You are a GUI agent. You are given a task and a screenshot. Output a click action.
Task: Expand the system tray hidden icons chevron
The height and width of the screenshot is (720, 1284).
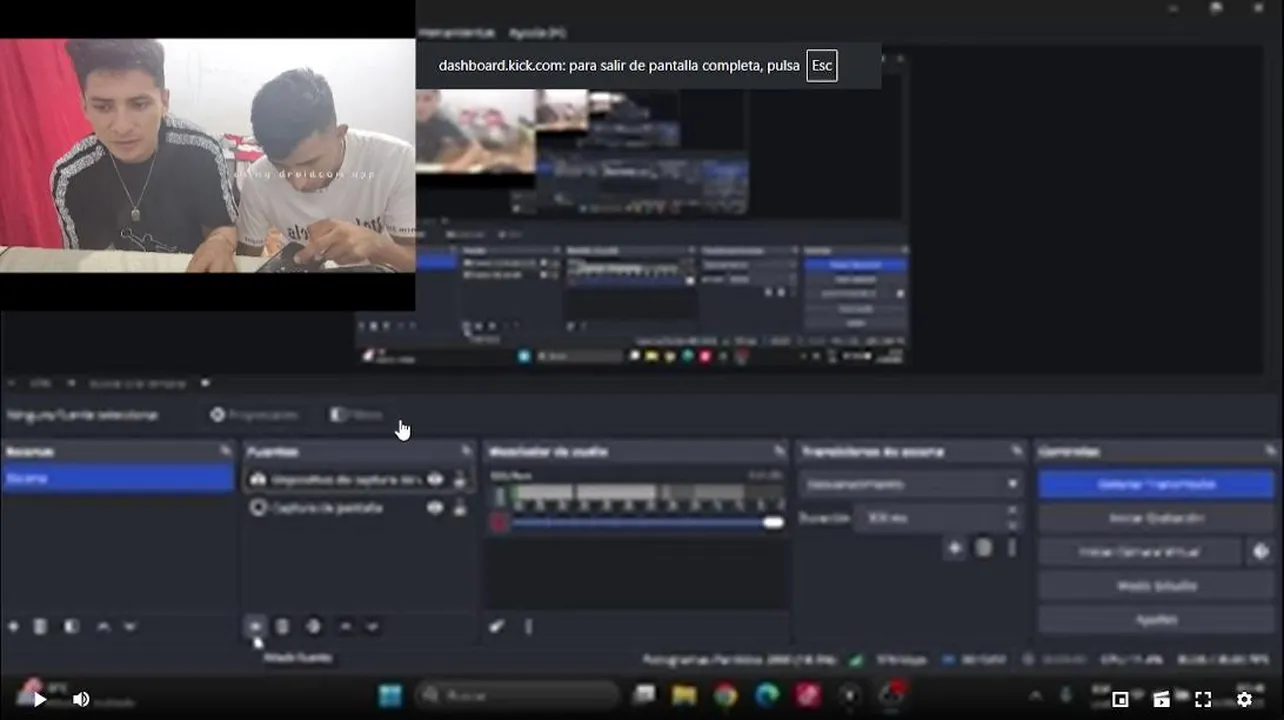click(1036, 697)
